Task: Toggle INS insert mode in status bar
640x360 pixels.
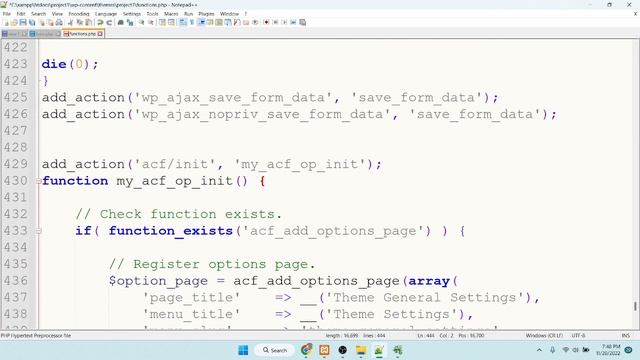Action: (x=625, y=336)
